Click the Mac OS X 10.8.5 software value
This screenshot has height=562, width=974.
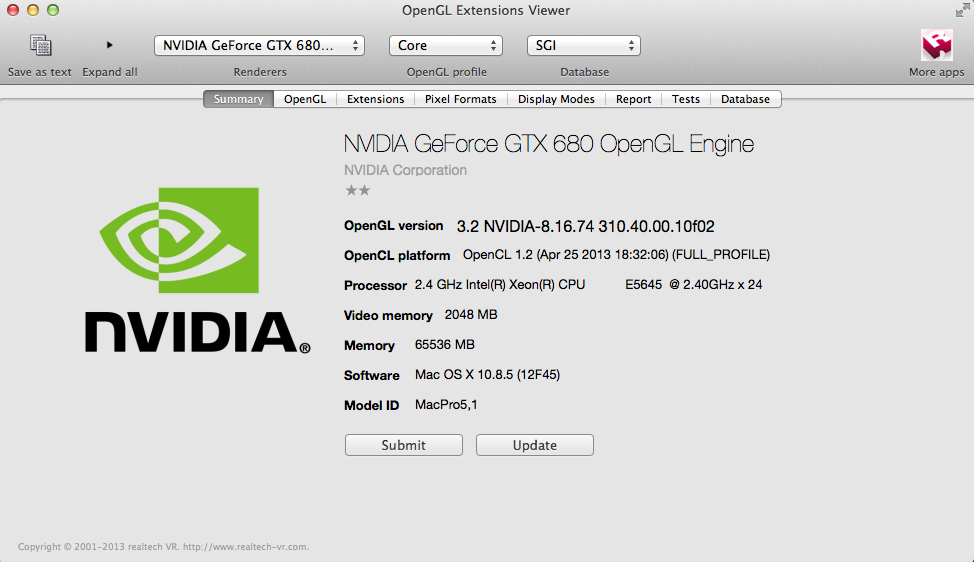pyautogui.click(x=488, y=374)
